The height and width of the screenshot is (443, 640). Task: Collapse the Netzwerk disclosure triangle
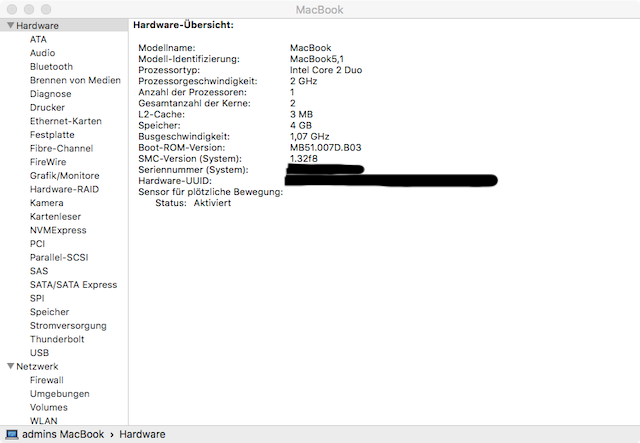pos(10,367)
